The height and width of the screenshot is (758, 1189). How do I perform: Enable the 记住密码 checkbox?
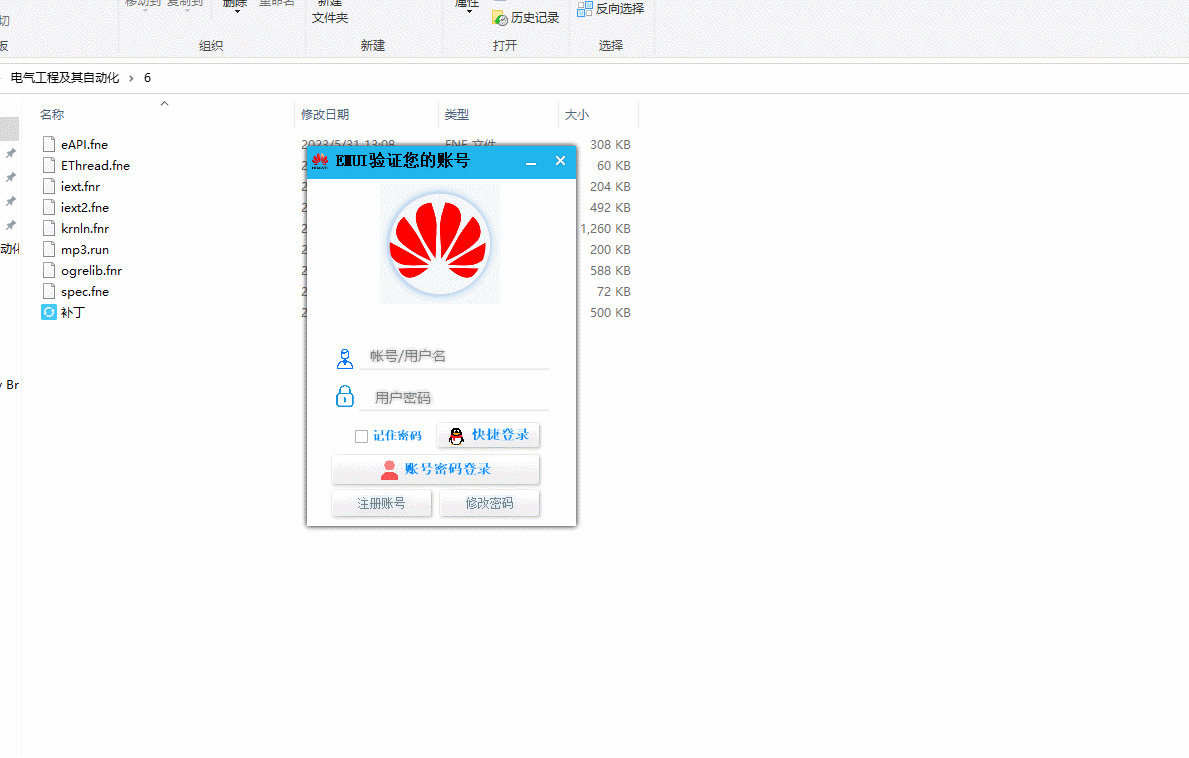tap(361, 436)
